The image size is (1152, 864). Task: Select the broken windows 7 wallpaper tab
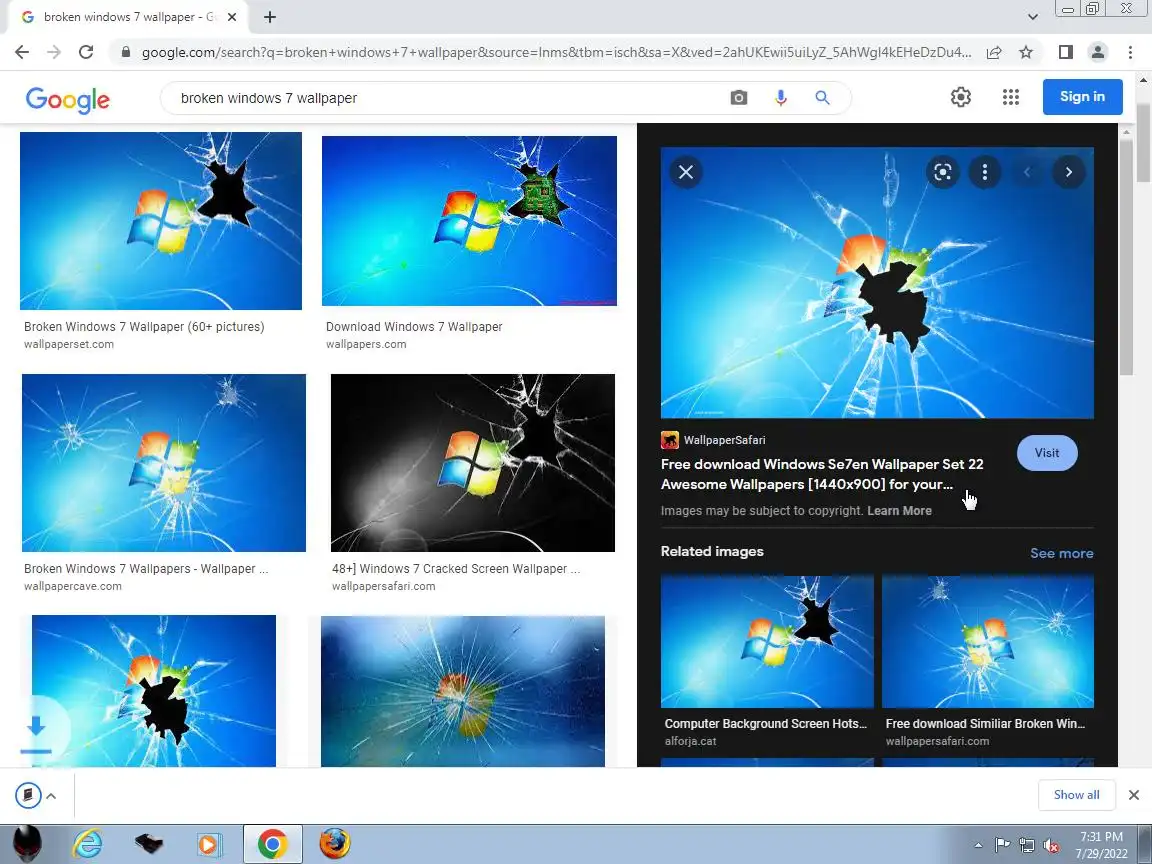pyautogui.click(x=129, y=17)
